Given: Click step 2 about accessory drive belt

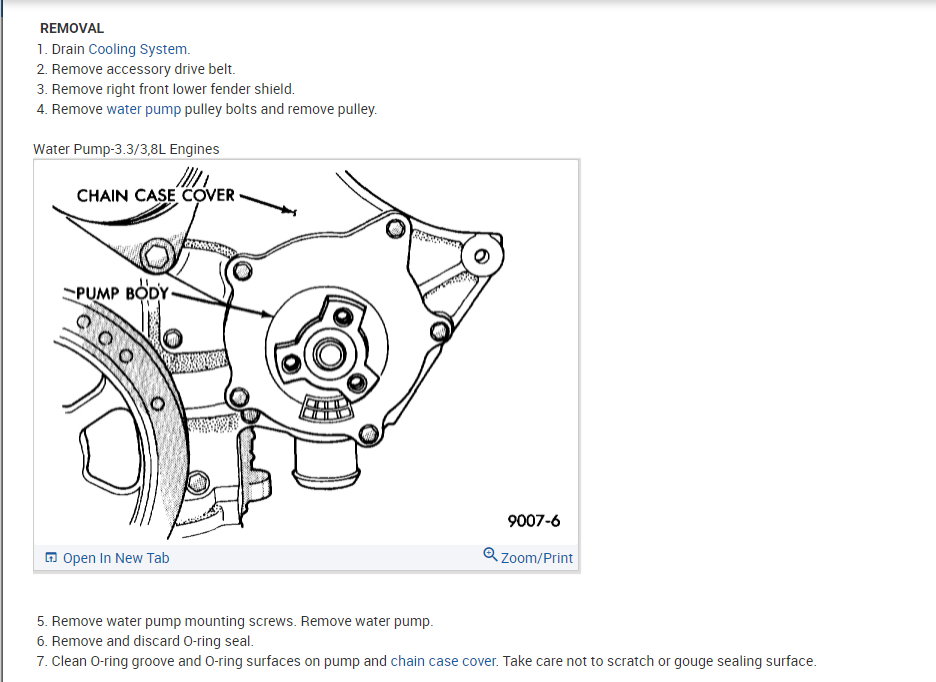Looking at the screenshot, I should pyautogui.click(x=136, y=69).
